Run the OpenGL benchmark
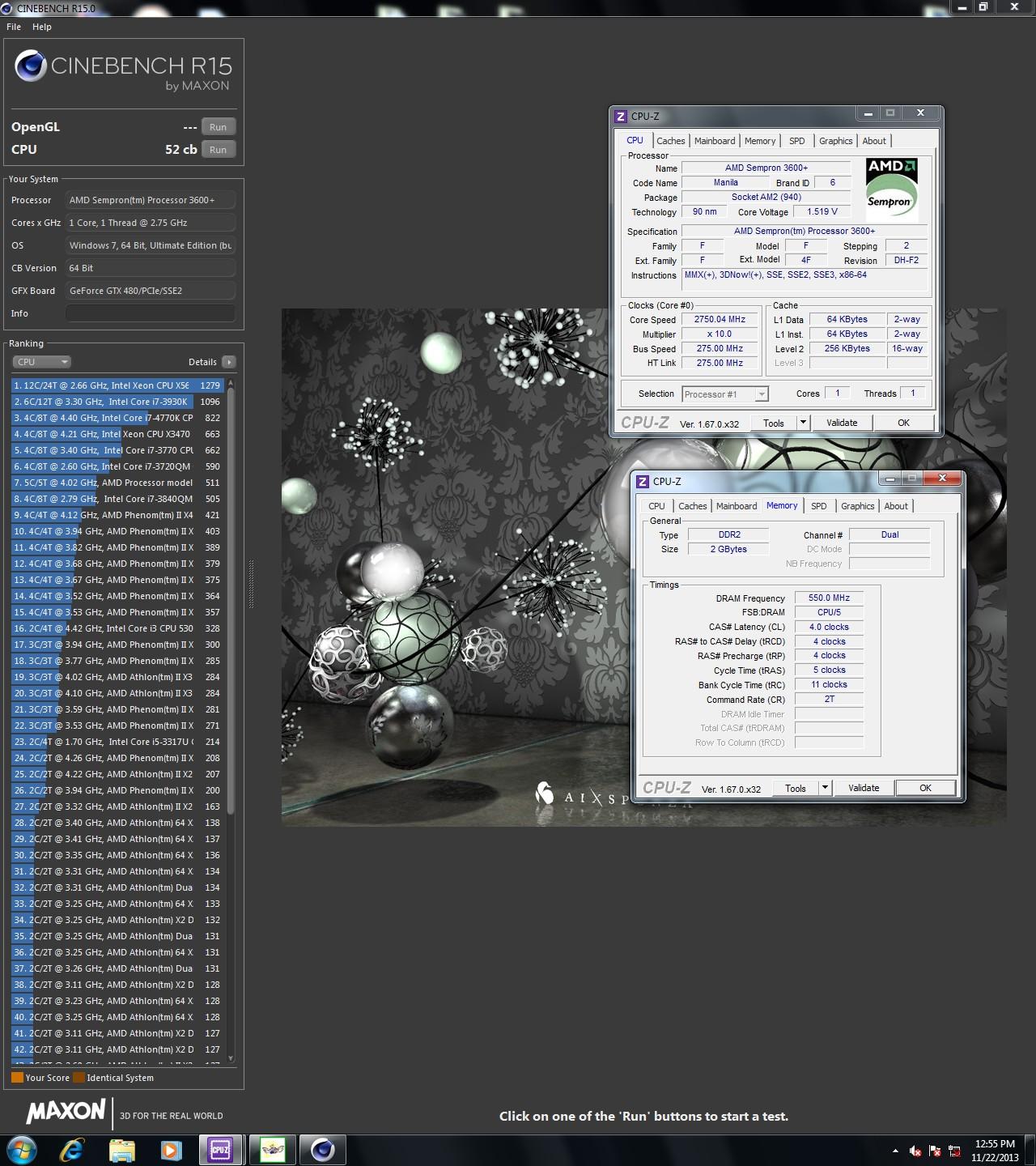1036x1166 pixels. (219, 127)
